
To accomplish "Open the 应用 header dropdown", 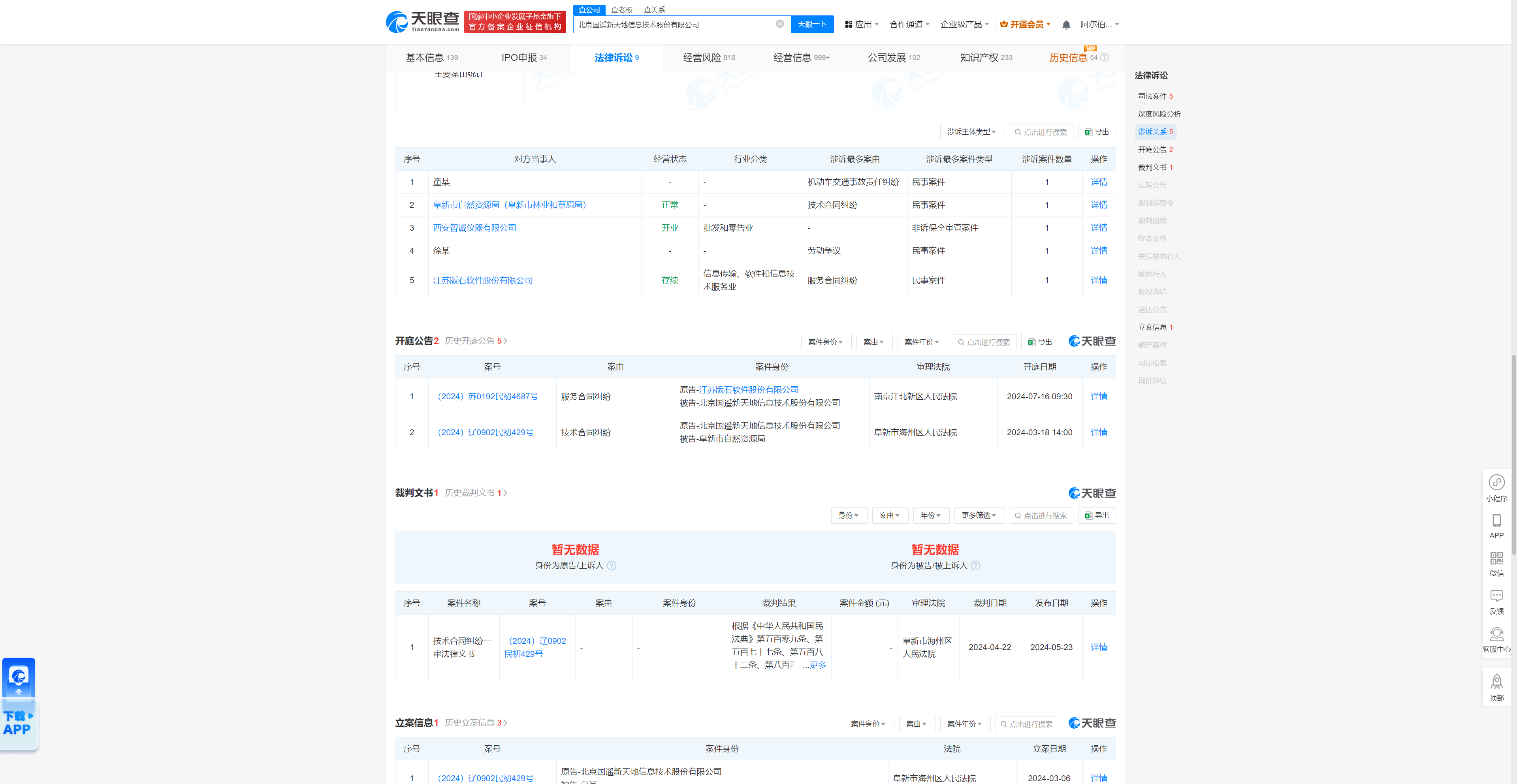I will click(x=862, y=24).
